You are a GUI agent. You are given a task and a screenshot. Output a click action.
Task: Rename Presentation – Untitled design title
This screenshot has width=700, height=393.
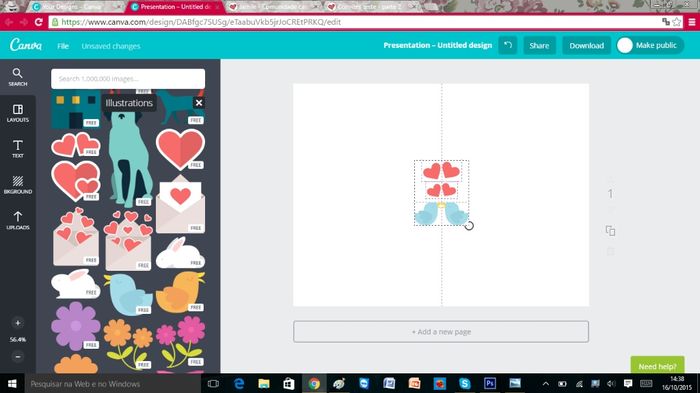click(x=438, y=45)
